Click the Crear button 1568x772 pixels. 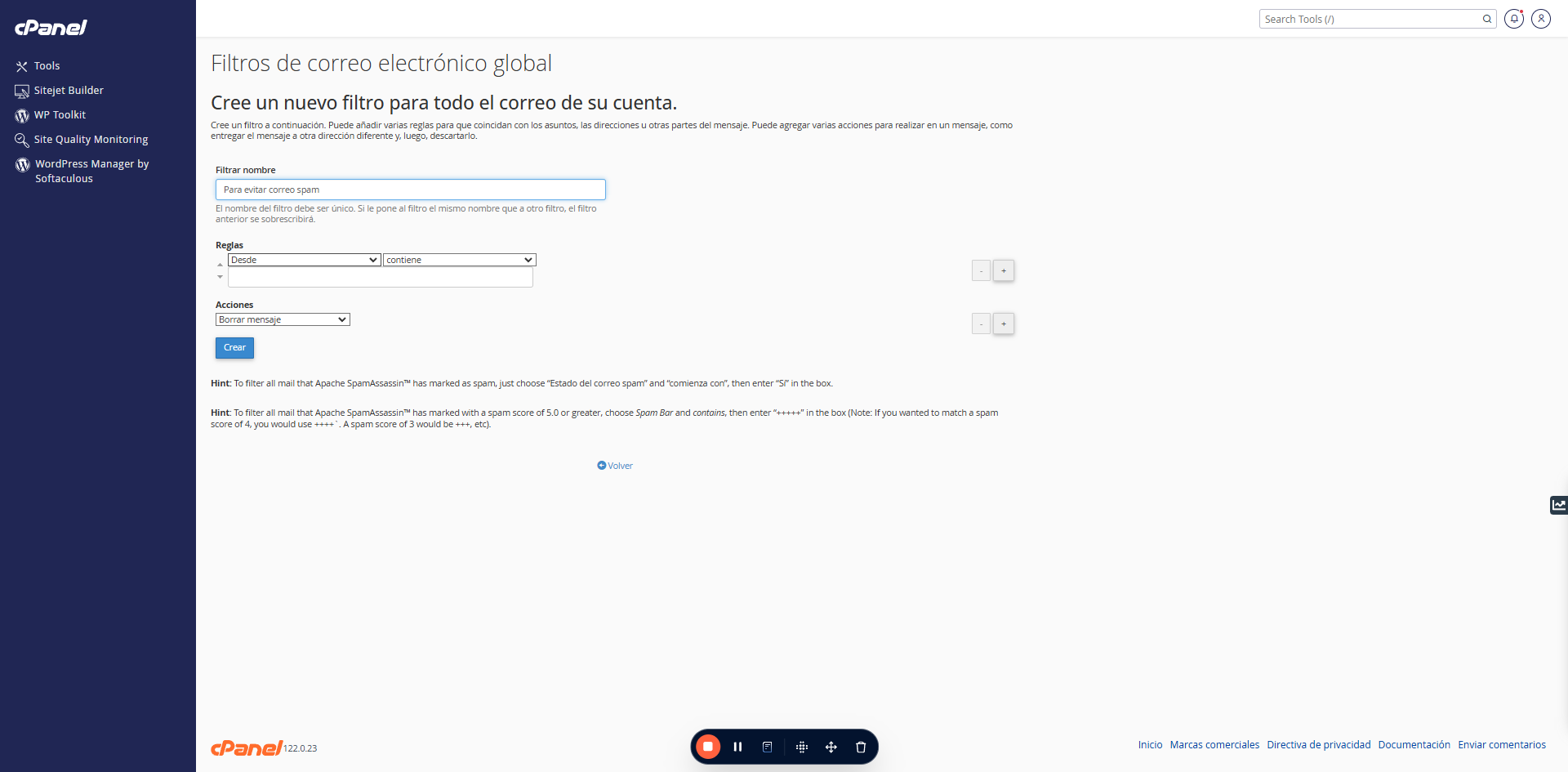(x=234, y=348)
